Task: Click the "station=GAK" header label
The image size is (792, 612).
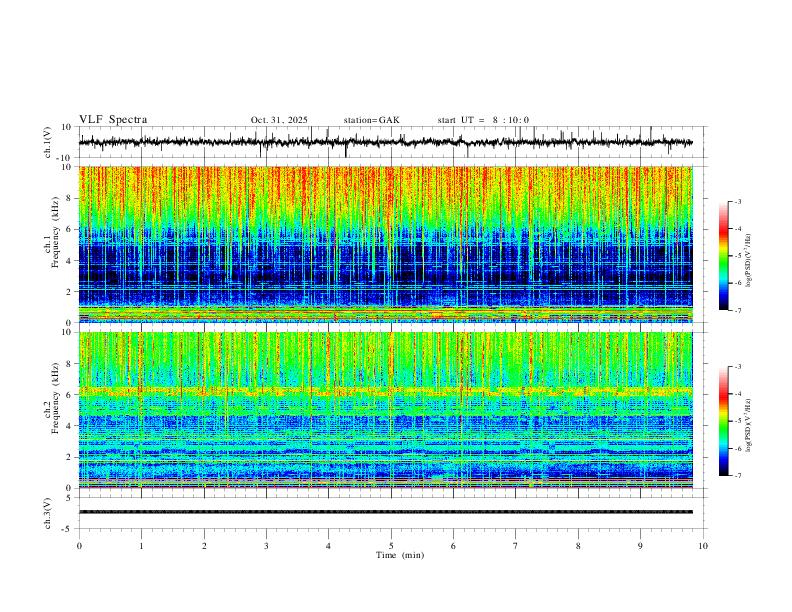Action: pyautogui.click(x=371, y=120)
